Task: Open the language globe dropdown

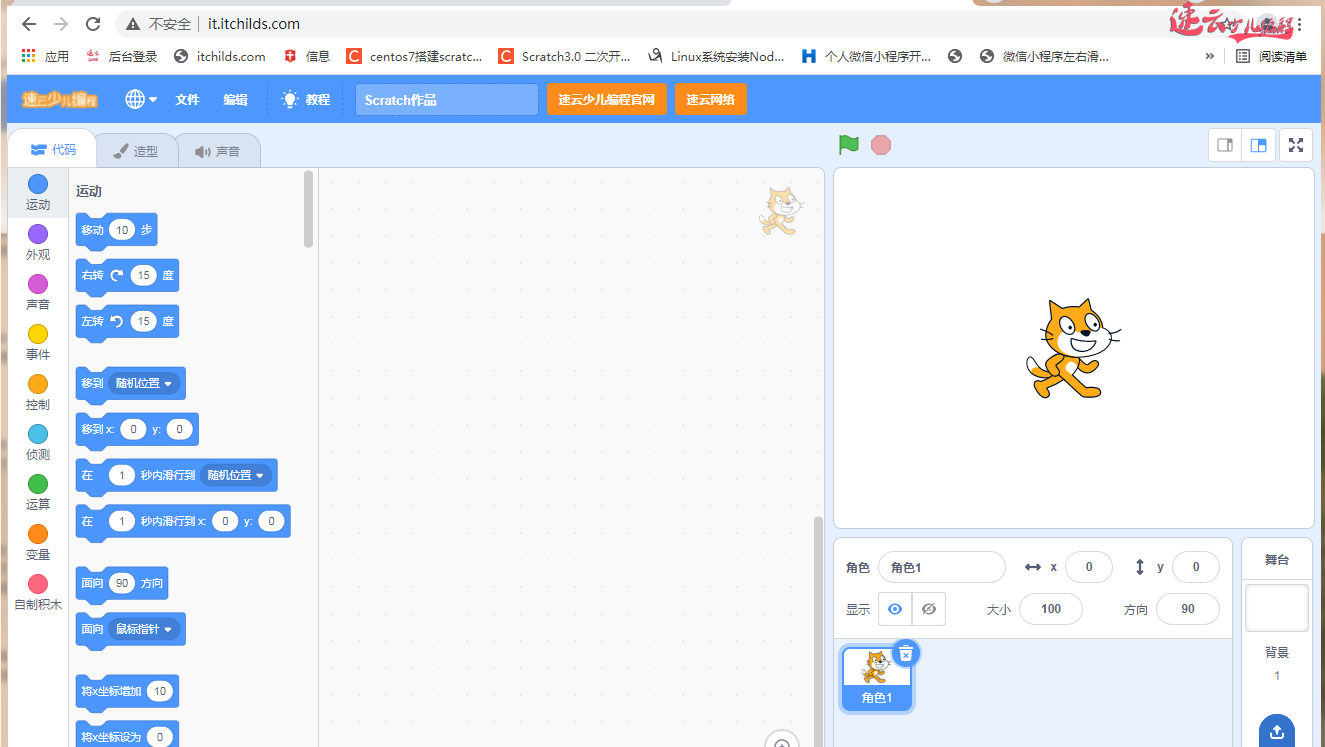Action: 139,99
